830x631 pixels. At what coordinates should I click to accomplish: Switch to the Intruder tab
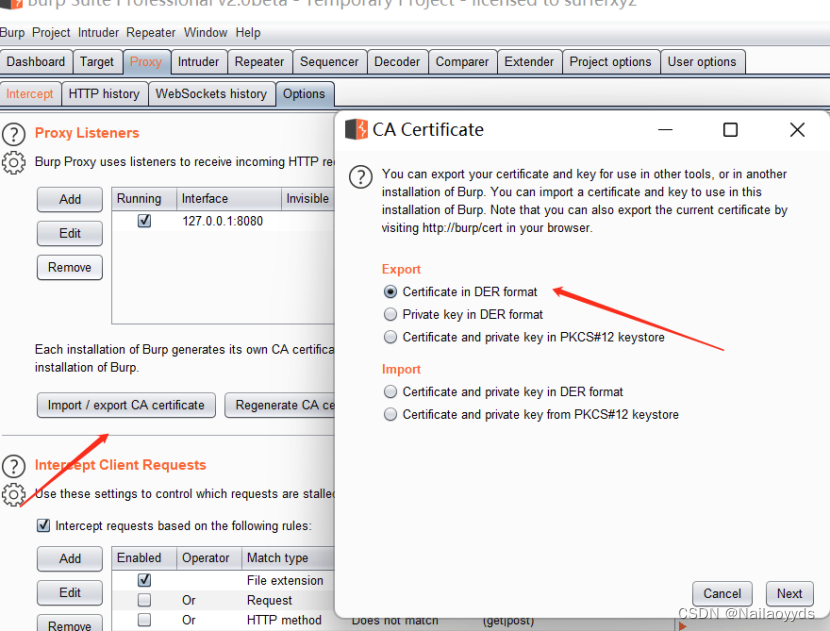[199, 62]
